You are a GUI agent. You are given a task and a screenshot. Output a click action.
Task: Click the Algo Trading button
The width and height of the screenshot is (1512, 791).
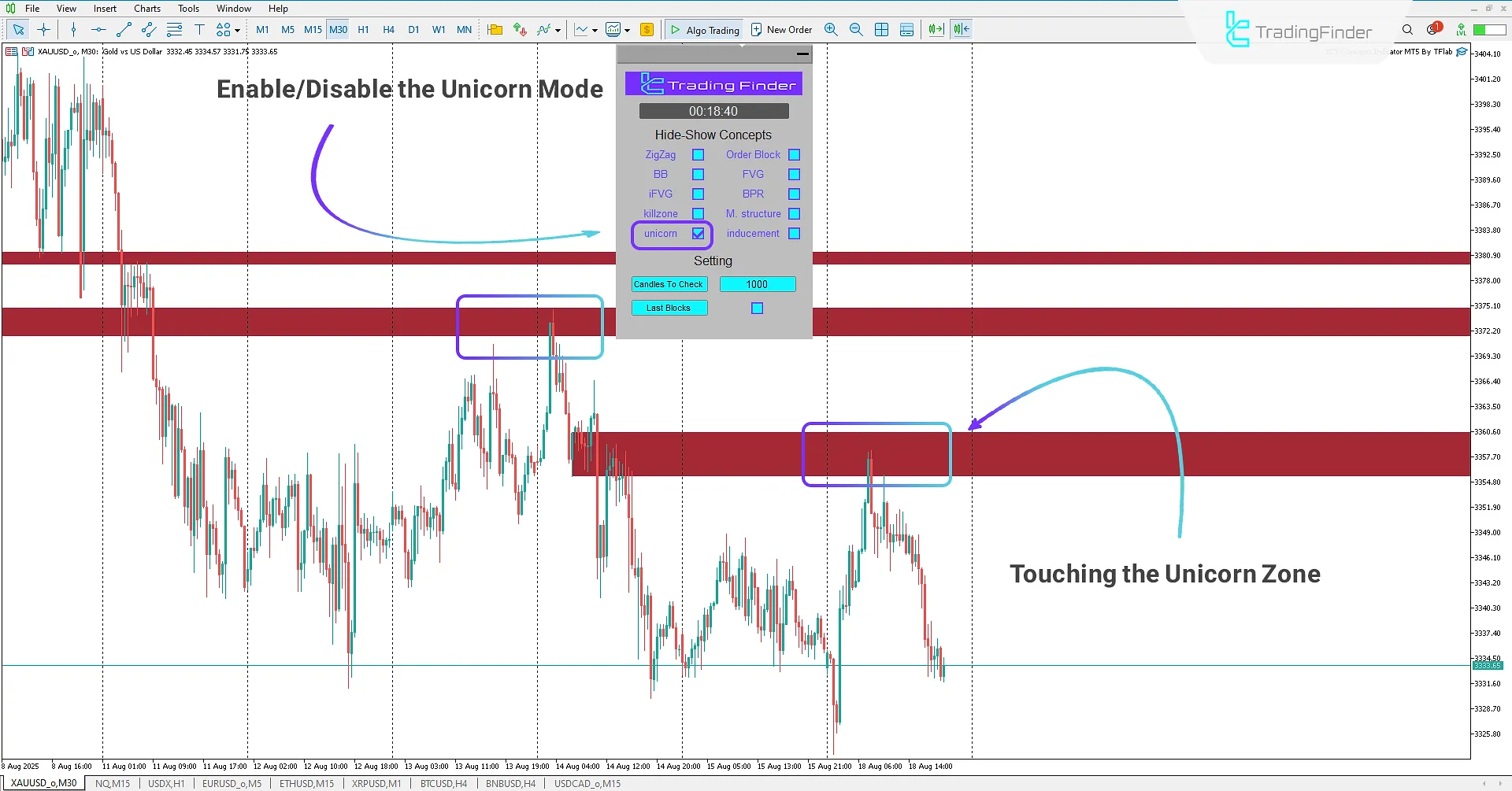704,29
